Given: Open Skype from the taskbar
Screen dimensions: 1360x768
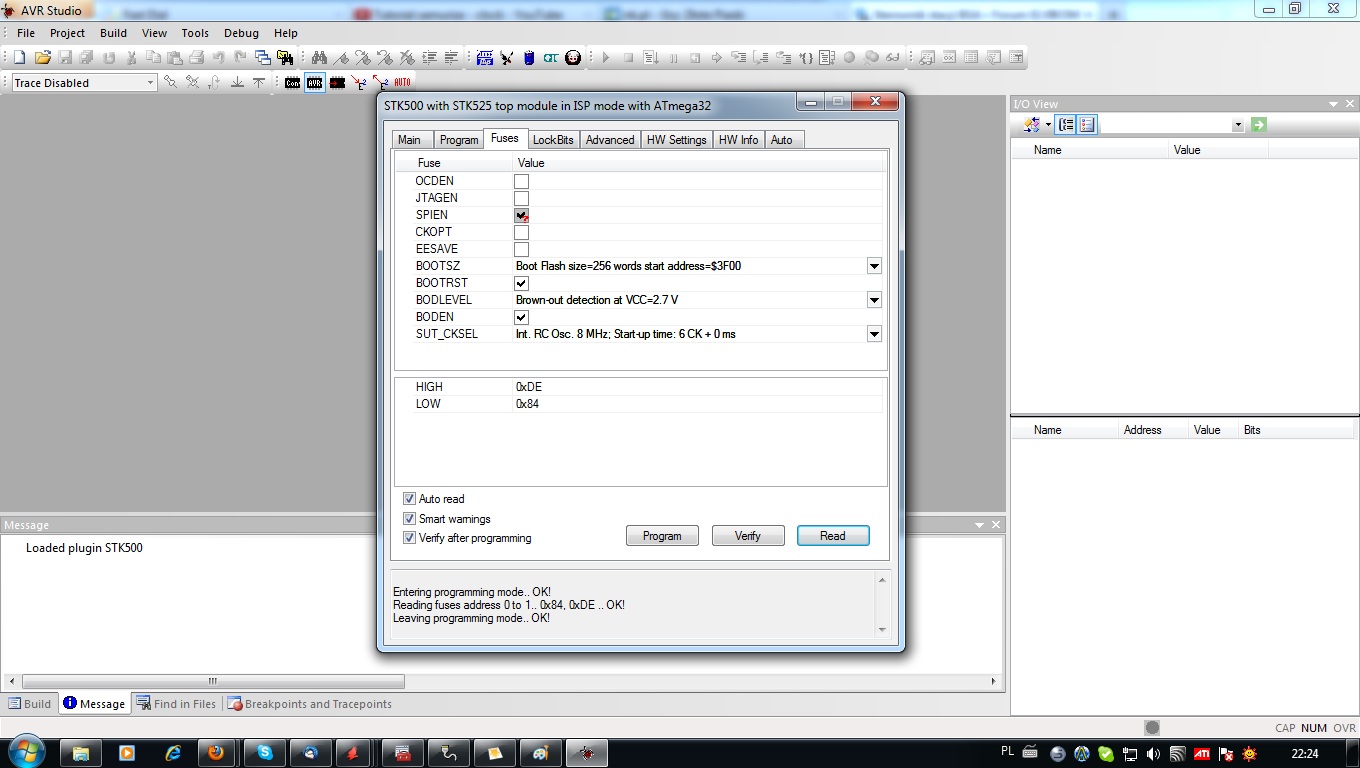Looking at the screenshot, I should click(x=264, y=753).
